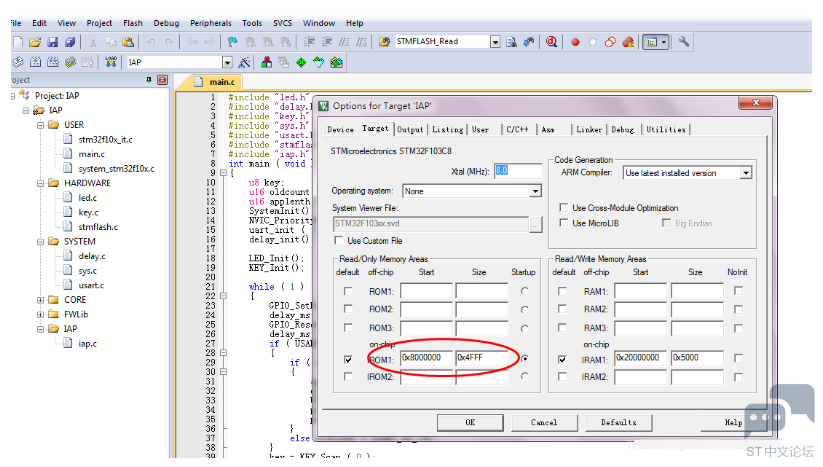Select the IROM1 Startup radio button
Screen dimensions: 823x467
coord(524,358)
